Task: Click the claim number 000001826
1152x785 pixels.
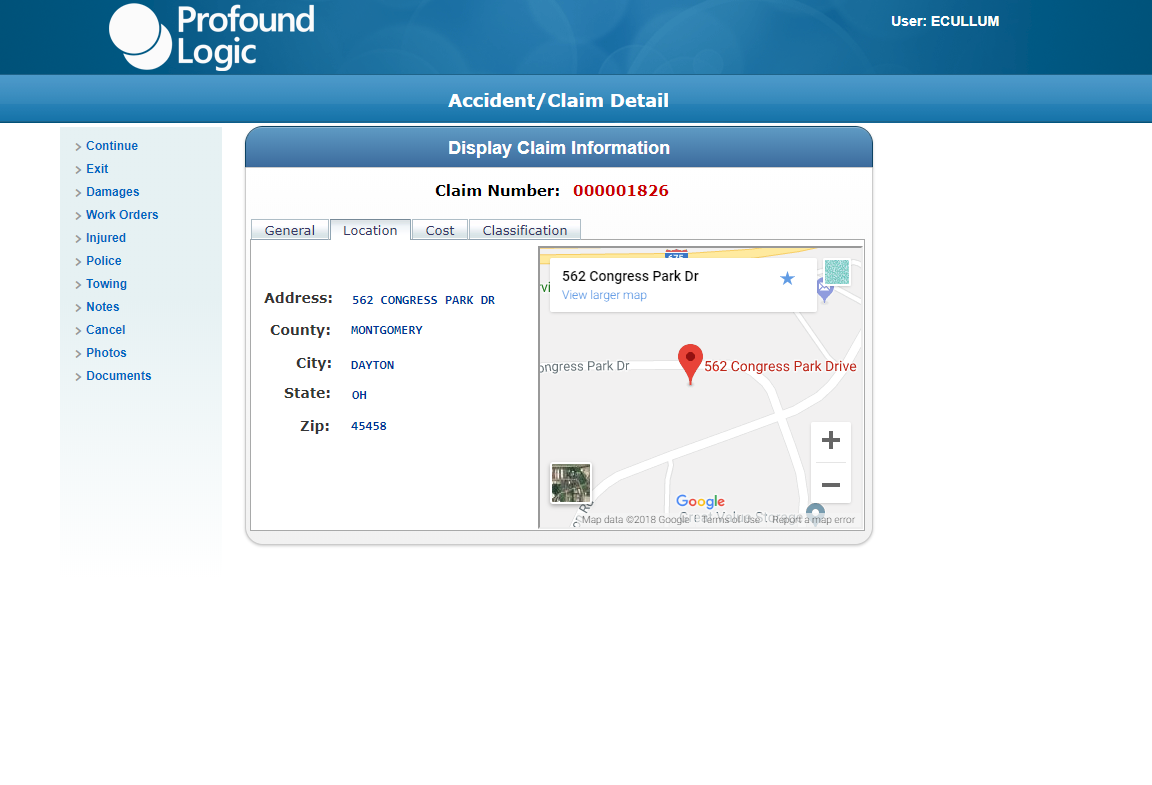Action: (x=621, y=190)
